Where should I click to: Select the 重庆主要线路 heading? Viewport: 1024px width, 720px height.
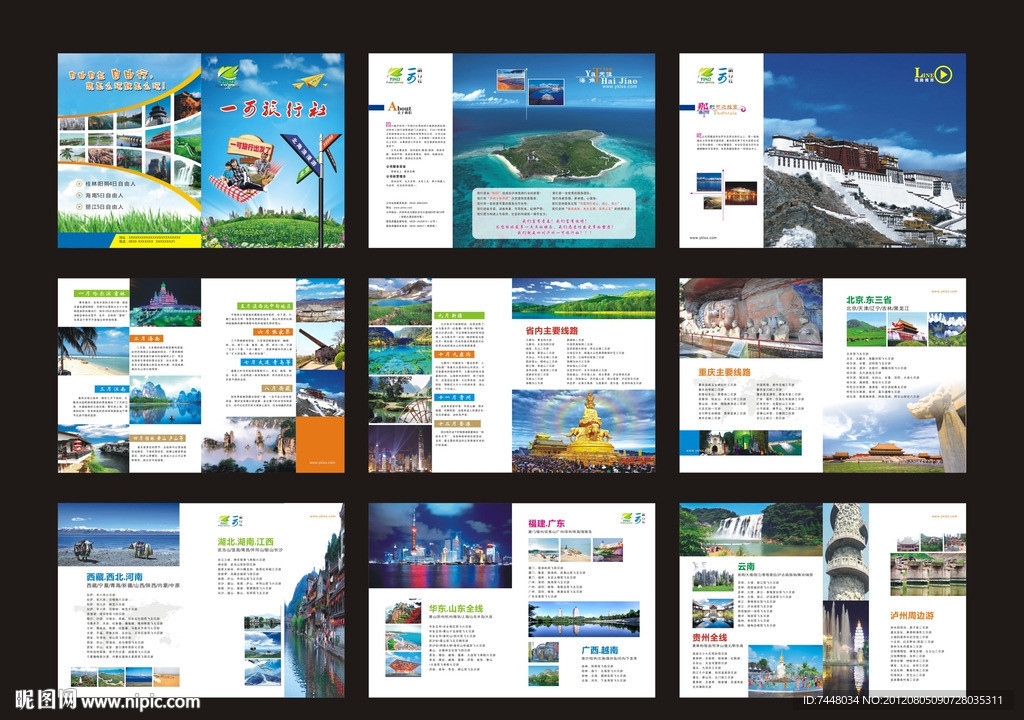pos(724,372)
